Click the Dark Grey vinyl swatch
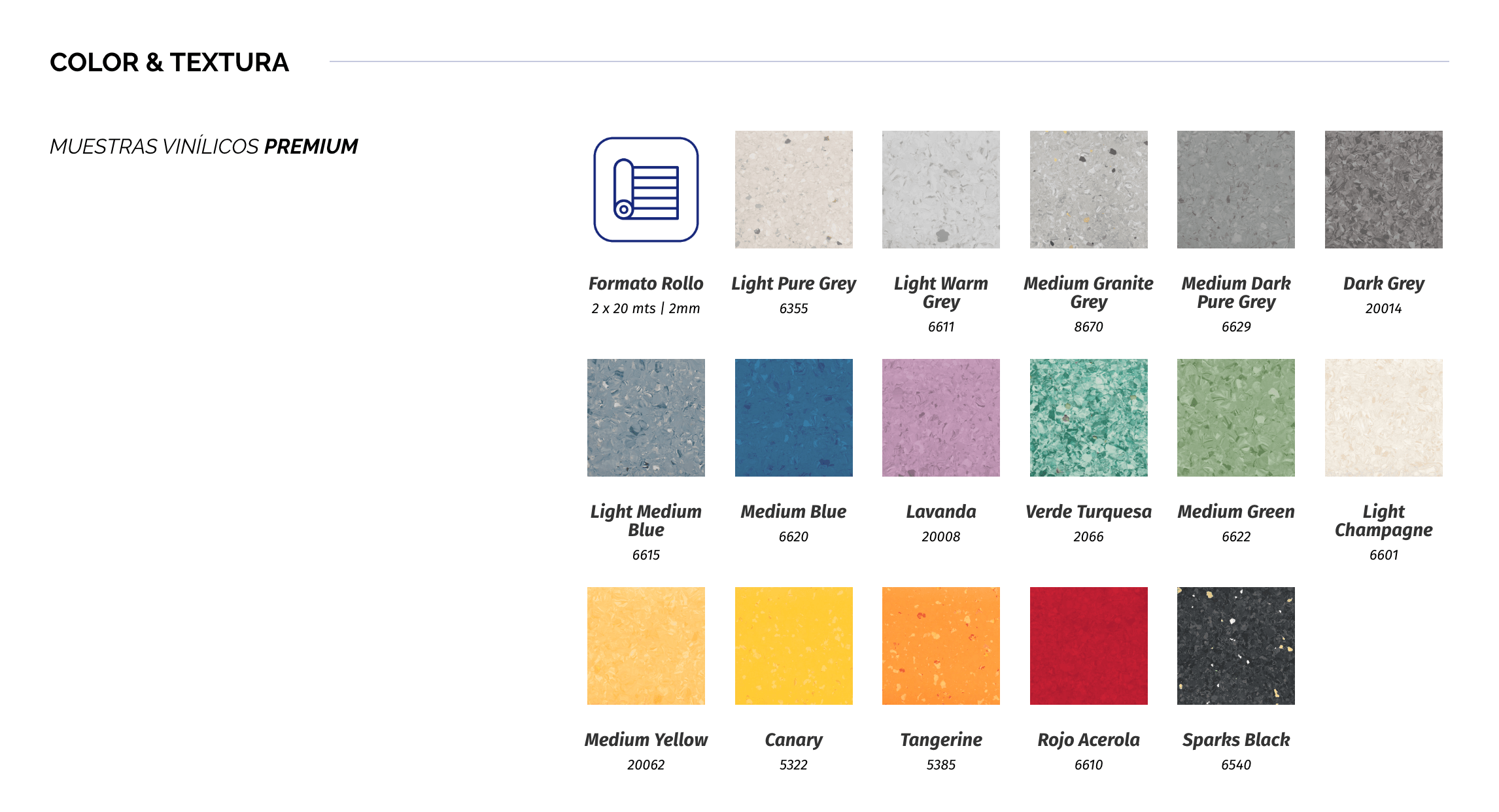This screenshot has width=1499, height=812. [x=1383, y=190]
